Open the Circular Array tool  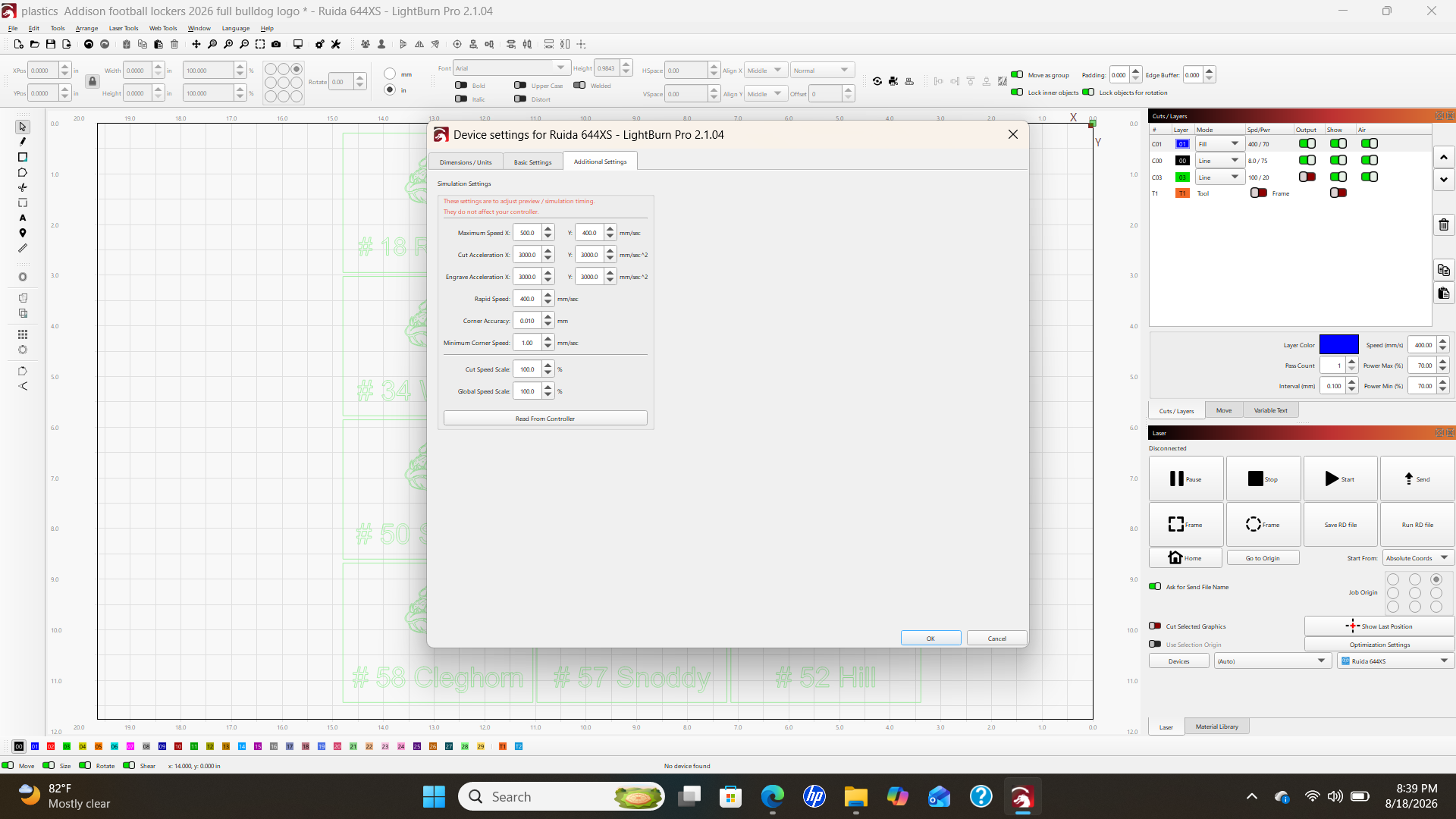tap(23, 350)
